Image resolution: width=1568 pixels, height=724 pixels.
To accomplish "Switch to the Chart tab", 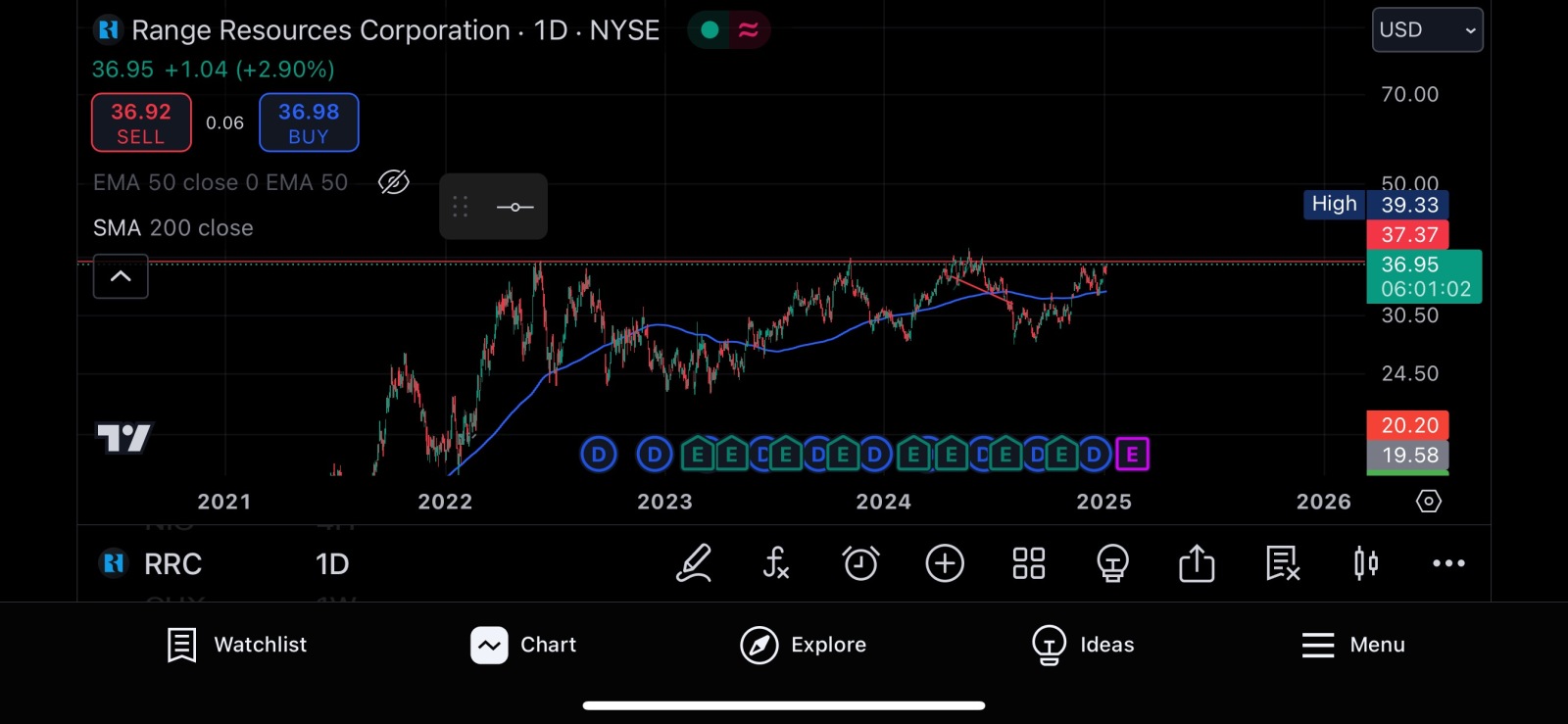I will (x=523, y=645).
